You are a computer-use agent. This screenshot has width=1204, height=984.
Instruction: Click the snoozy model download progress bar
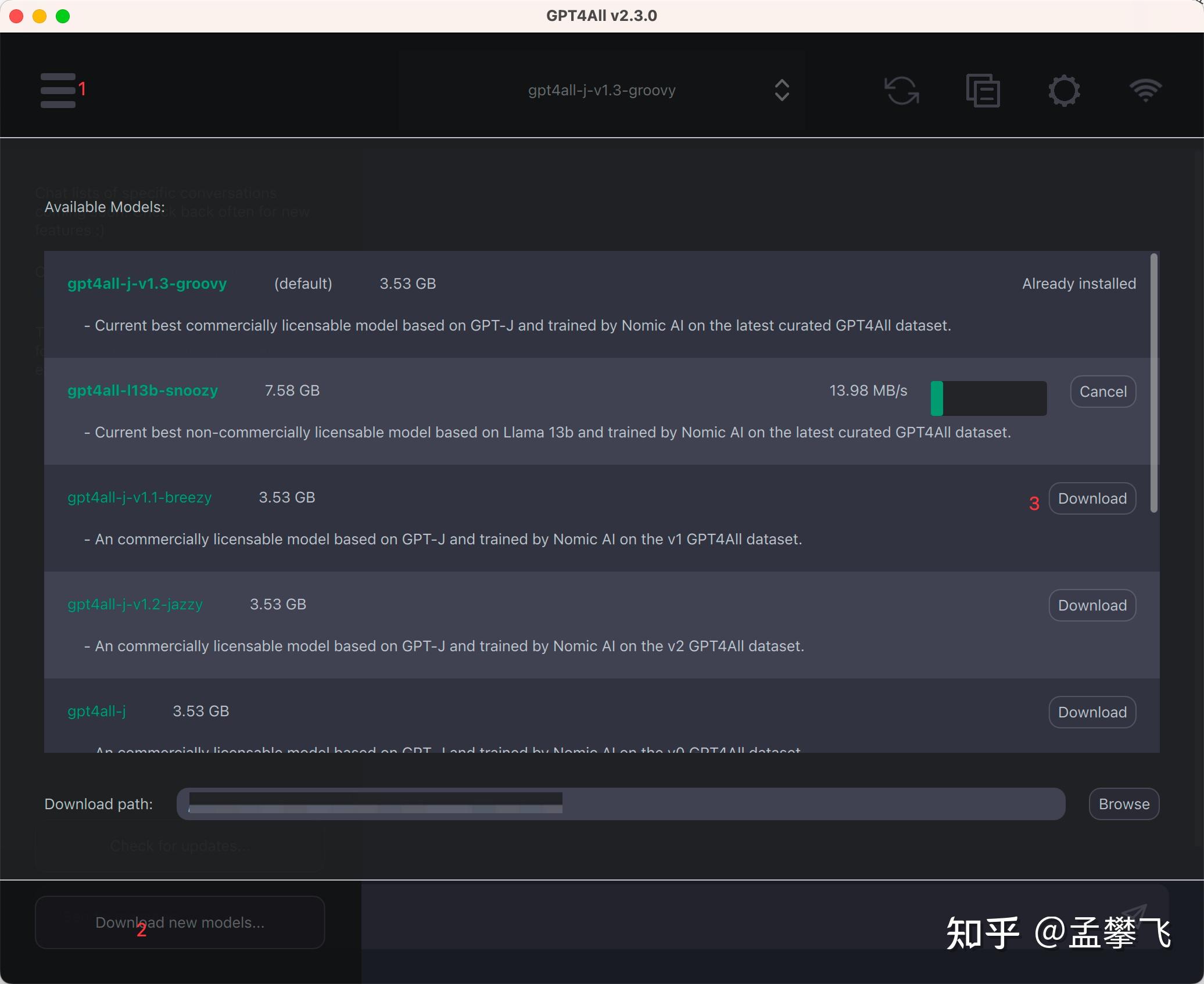pyautogui.click(x=988, y=398)
